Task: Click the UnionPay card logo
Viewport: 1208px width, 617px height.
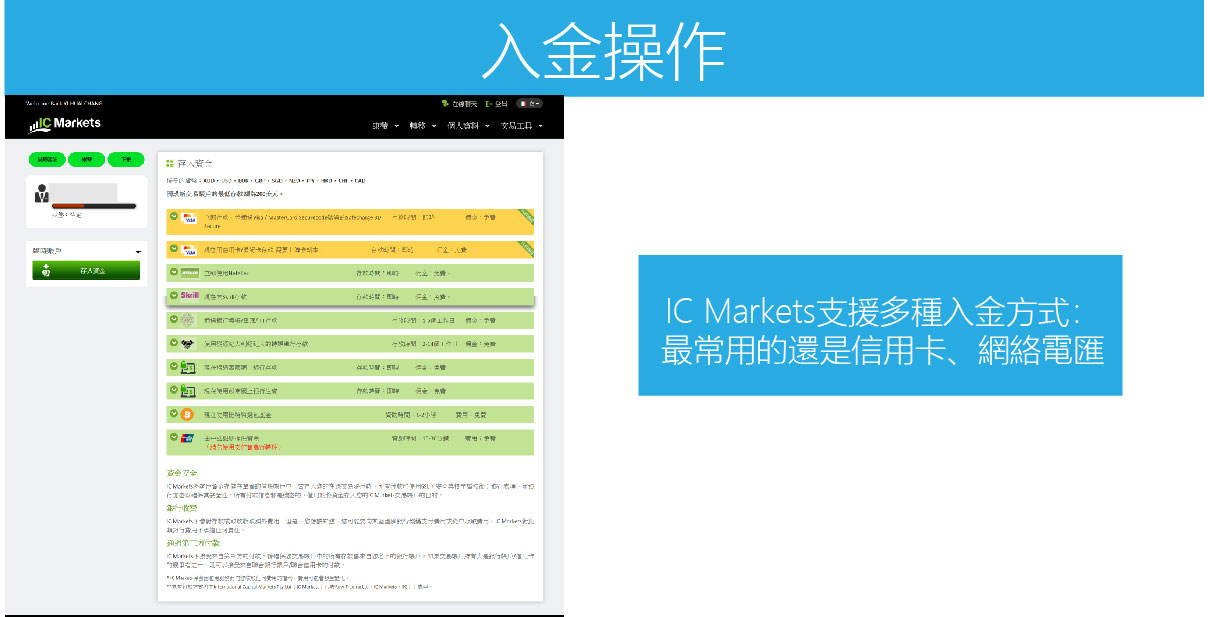Action: (x=187, y=438)
